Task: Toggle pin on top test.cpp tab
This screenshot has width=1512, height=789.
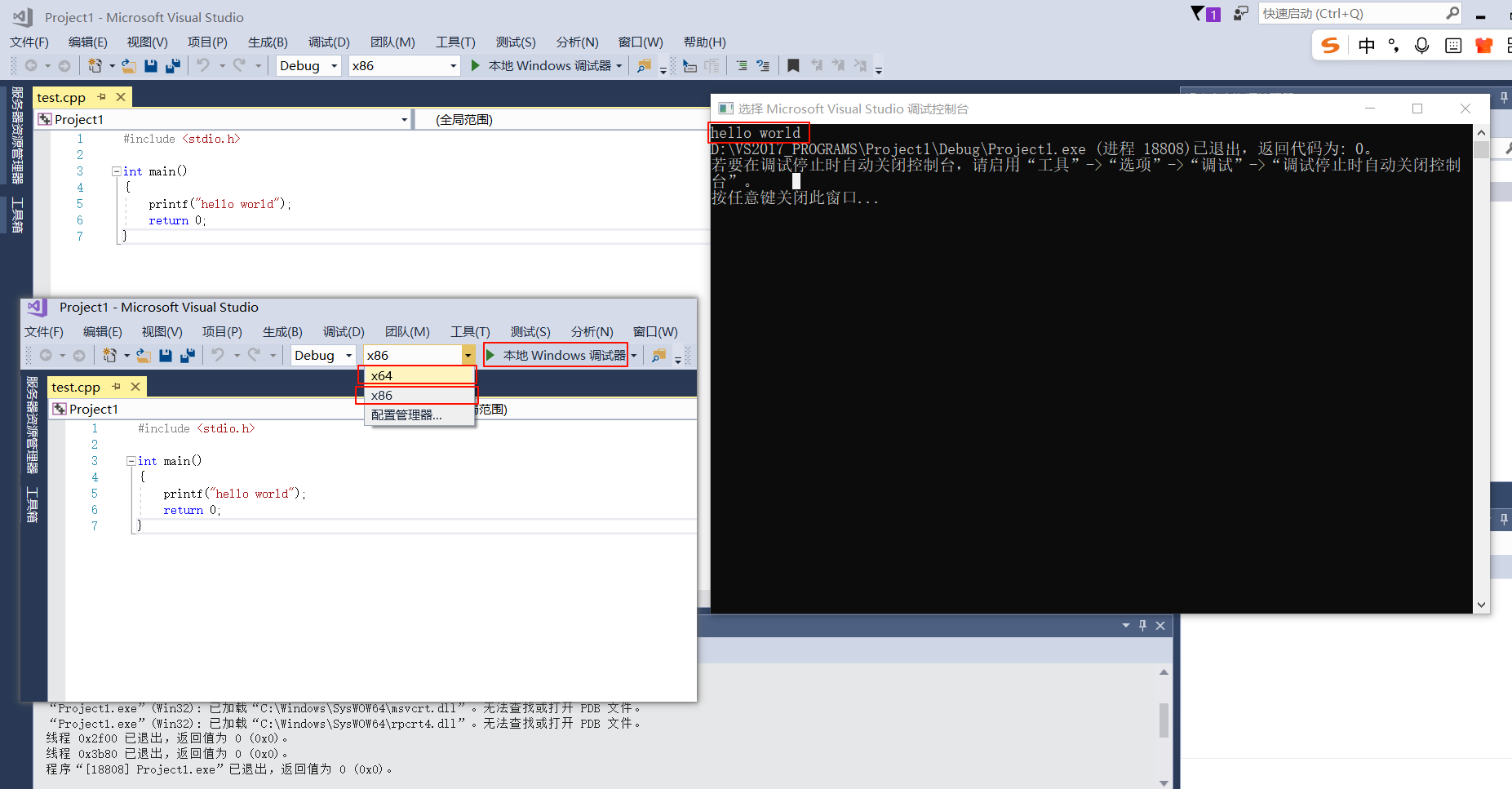Action: (102, 97)
